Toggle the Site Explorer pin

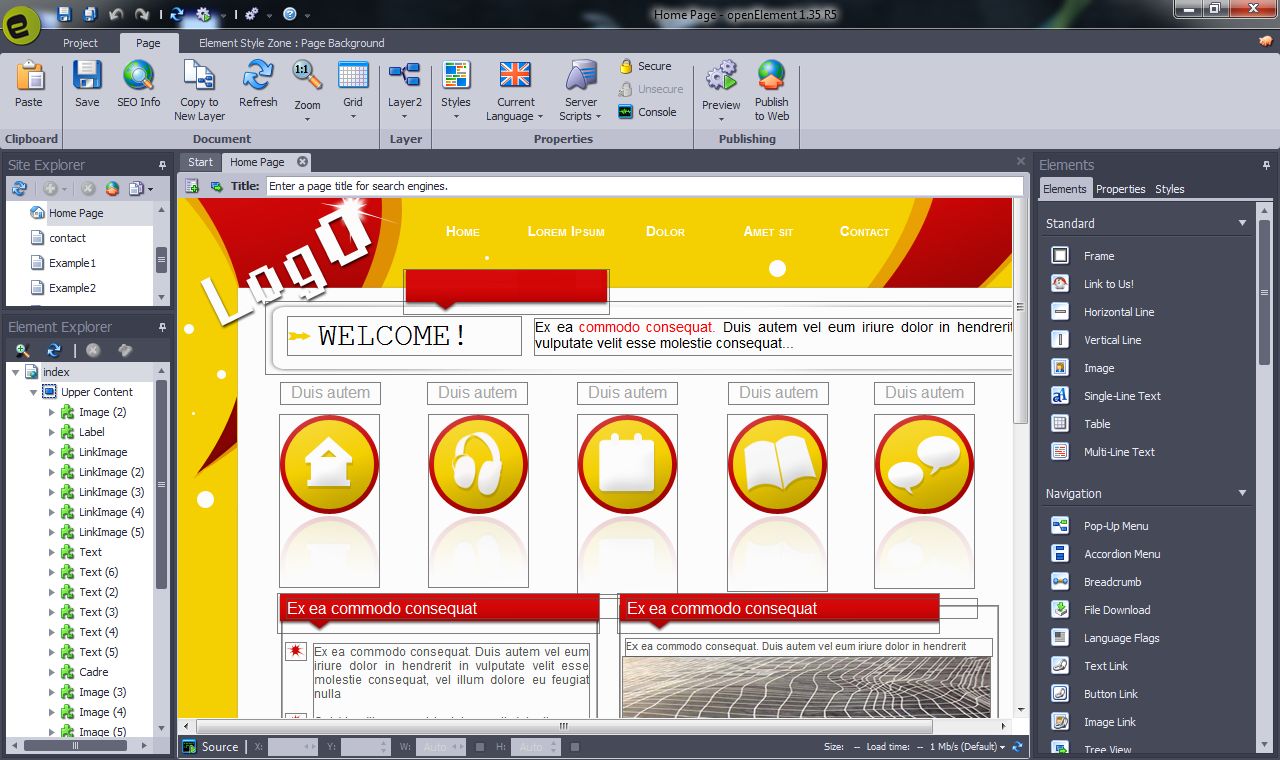pyautogui.click(x=162, y=165)
